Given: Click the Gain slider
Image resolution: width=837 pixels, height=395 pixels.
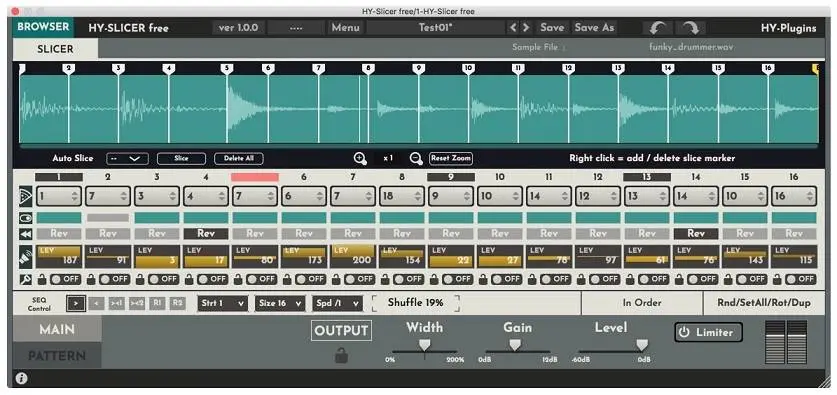Looking at the screenshot, I should pyautogui.click(x=518, y=349).
